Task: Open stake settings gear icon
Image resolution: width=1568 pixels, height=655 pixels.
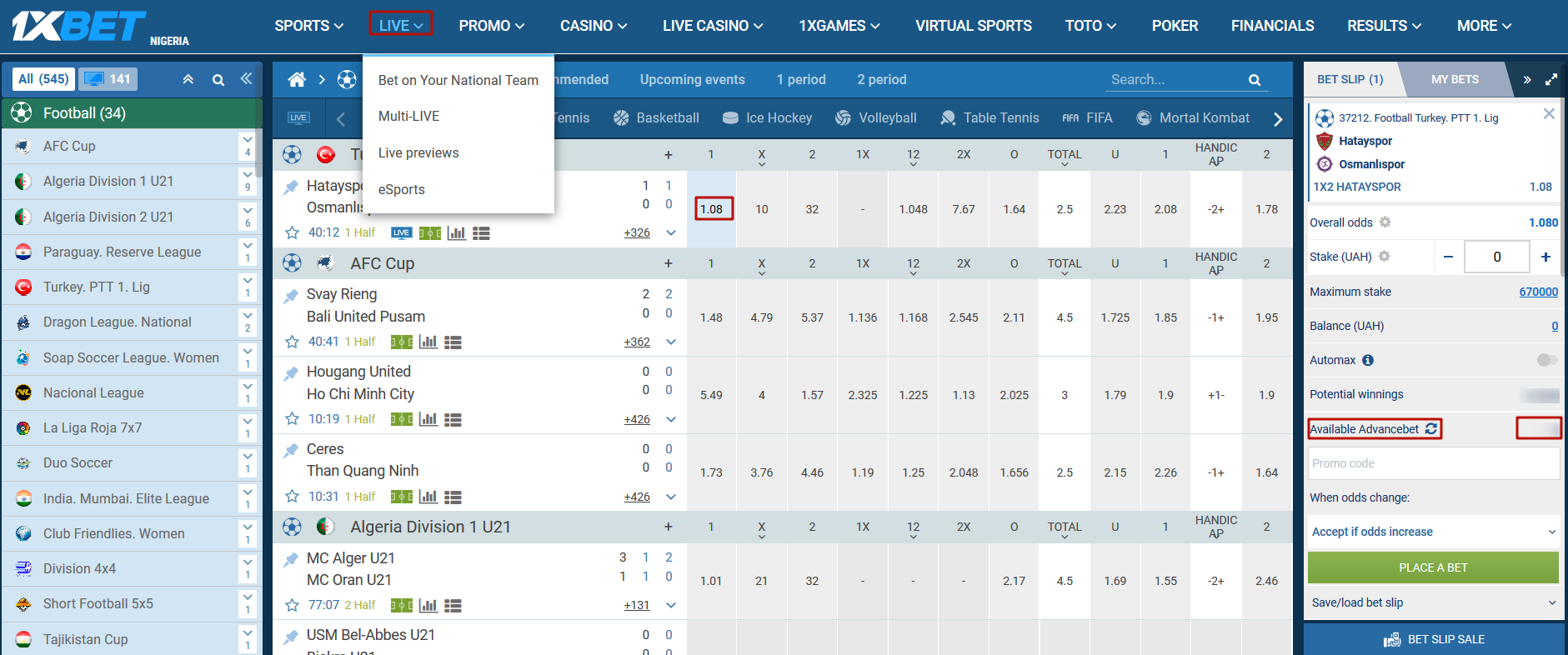Action: coord(1385,257)
